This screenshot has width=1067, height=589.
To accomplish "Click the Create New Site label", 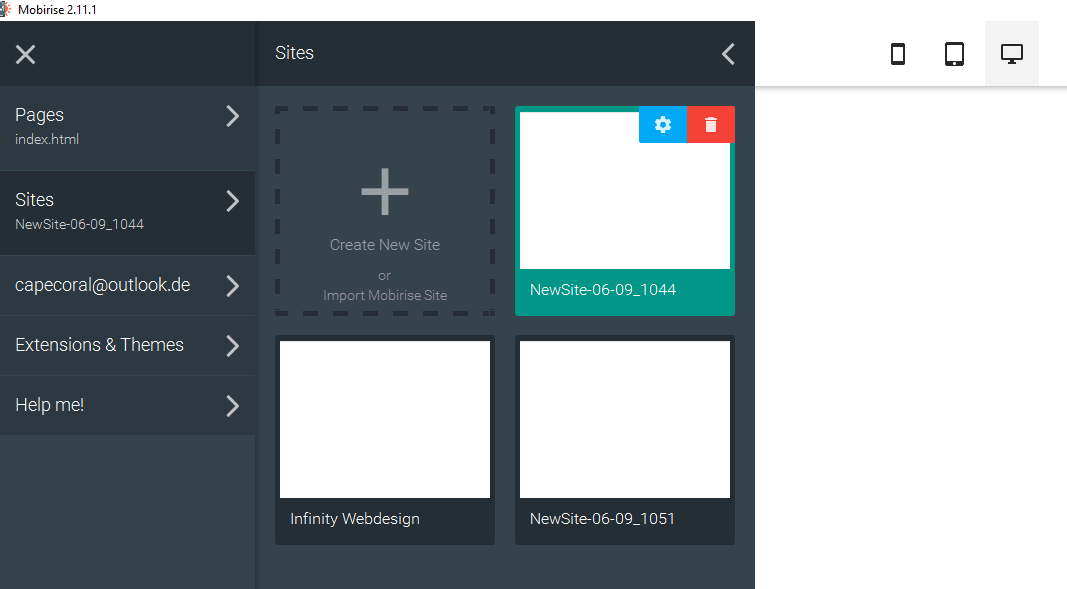I will (384, 245).
